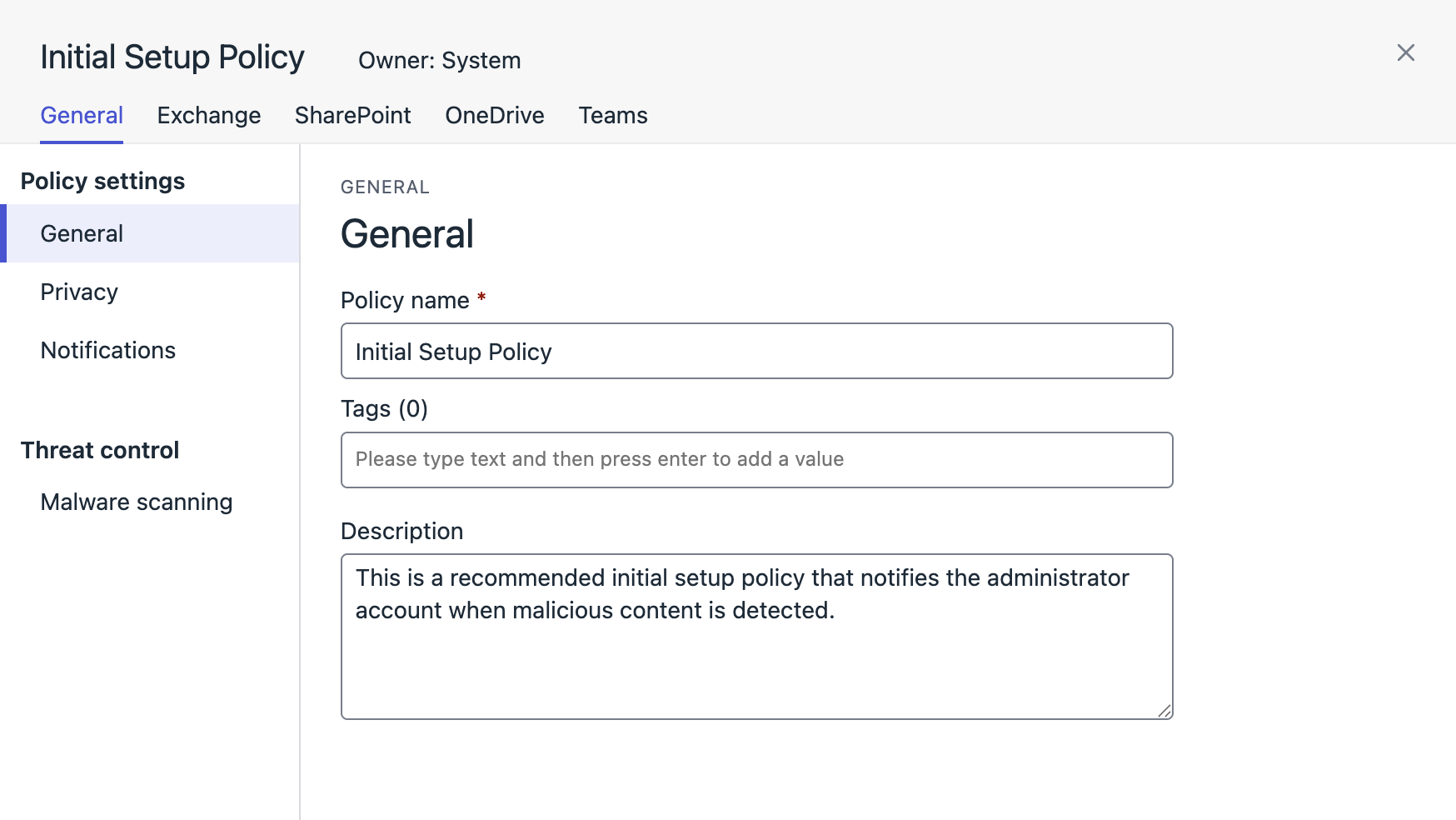Click the Tags (0) label
The image size is (1456, 820).
[x=384, y=409]
